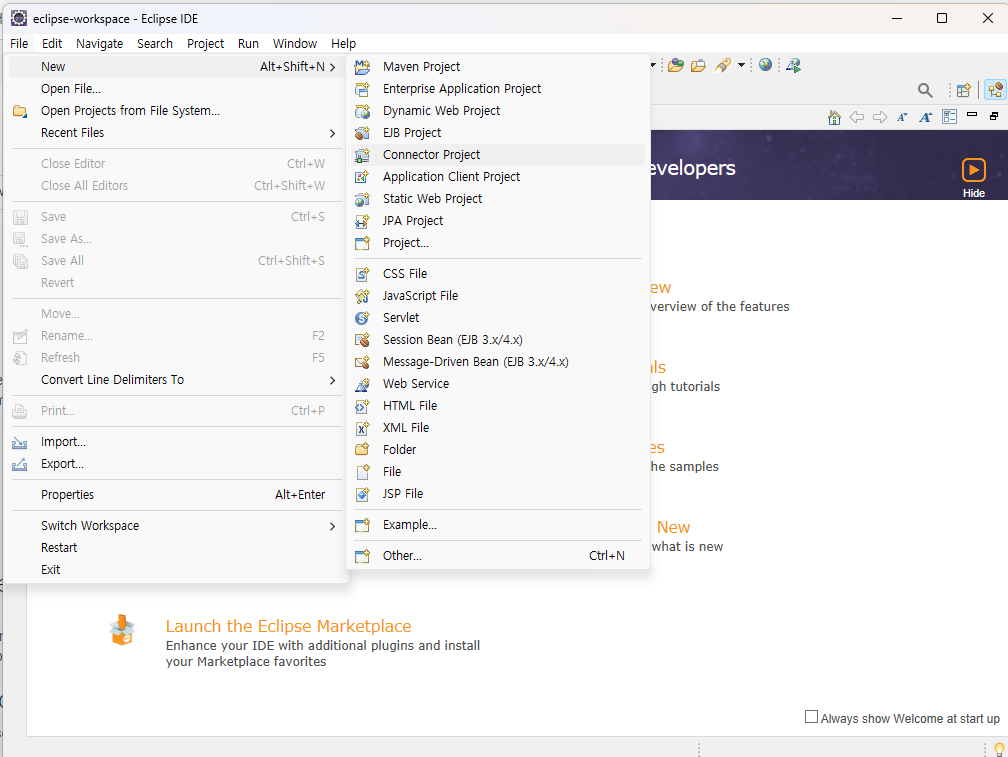Select JSP File icon

point(363,494)
